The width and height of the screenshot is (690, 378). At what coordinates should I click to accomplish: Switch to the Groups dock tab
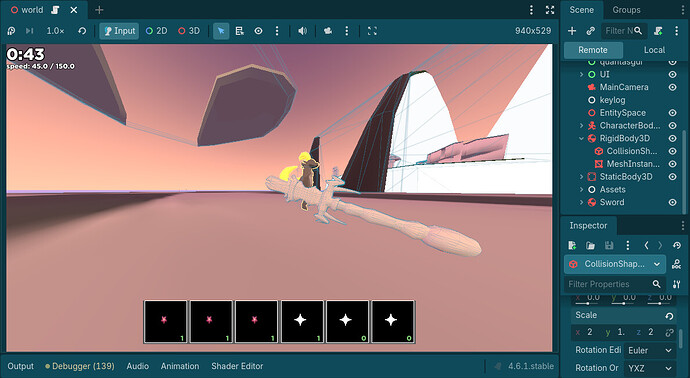[626, 10]
